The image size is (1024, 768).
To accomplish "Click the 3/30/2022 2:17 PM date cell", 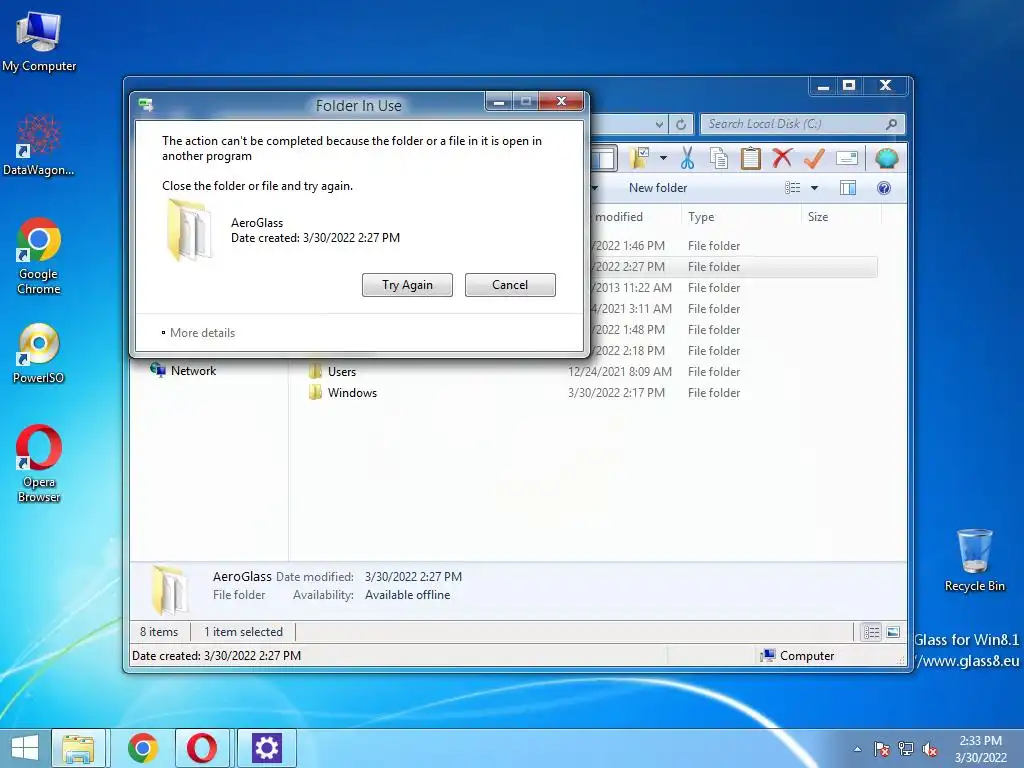I will [616, 392].
